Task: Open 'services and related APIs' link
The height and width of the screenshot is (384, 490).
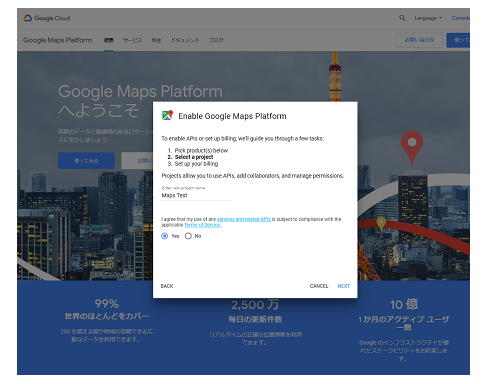Action: pyautogui.click(x=244, y=219)
